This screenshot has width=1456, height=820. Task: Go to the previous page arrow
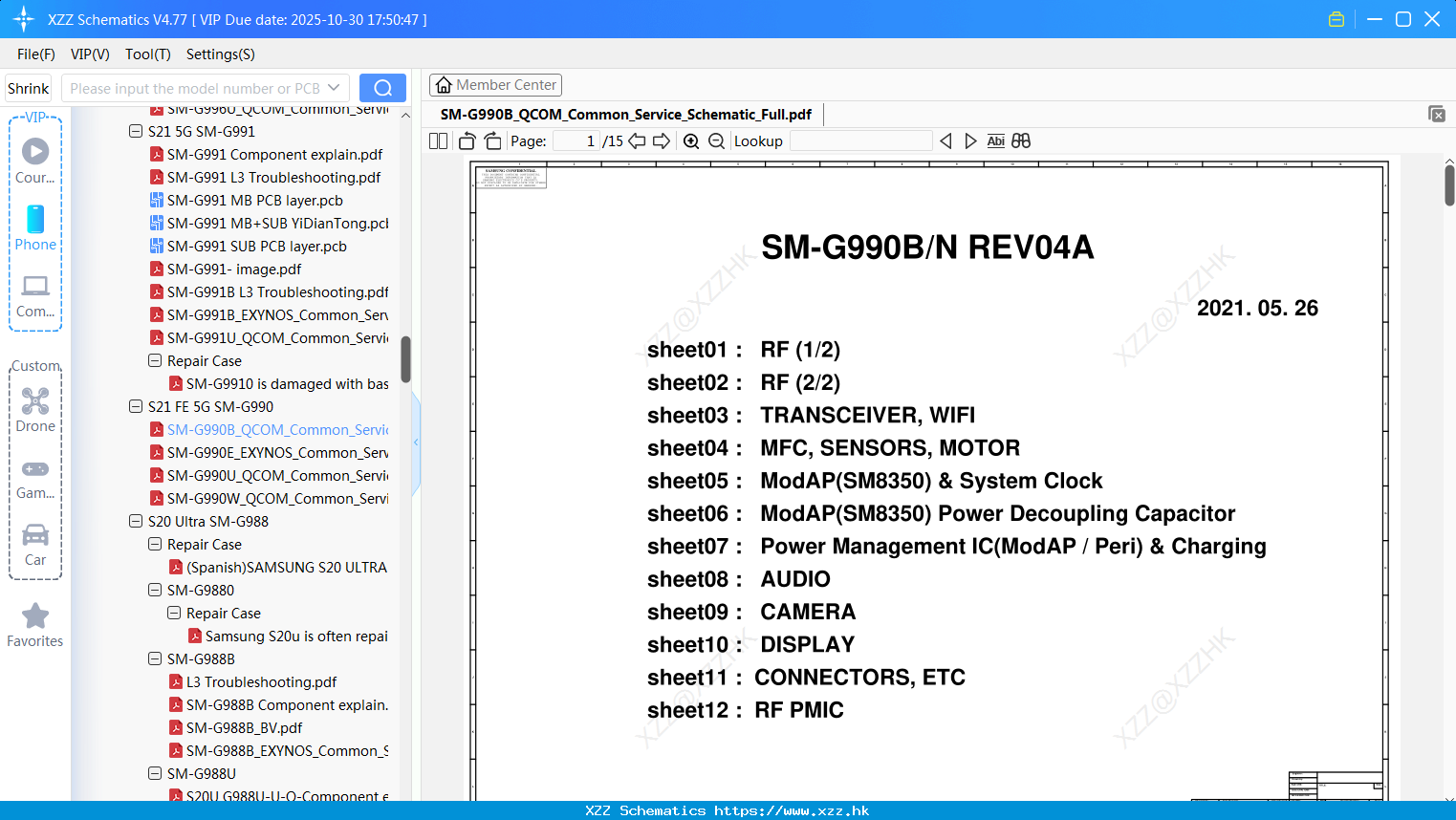[637, 141]
